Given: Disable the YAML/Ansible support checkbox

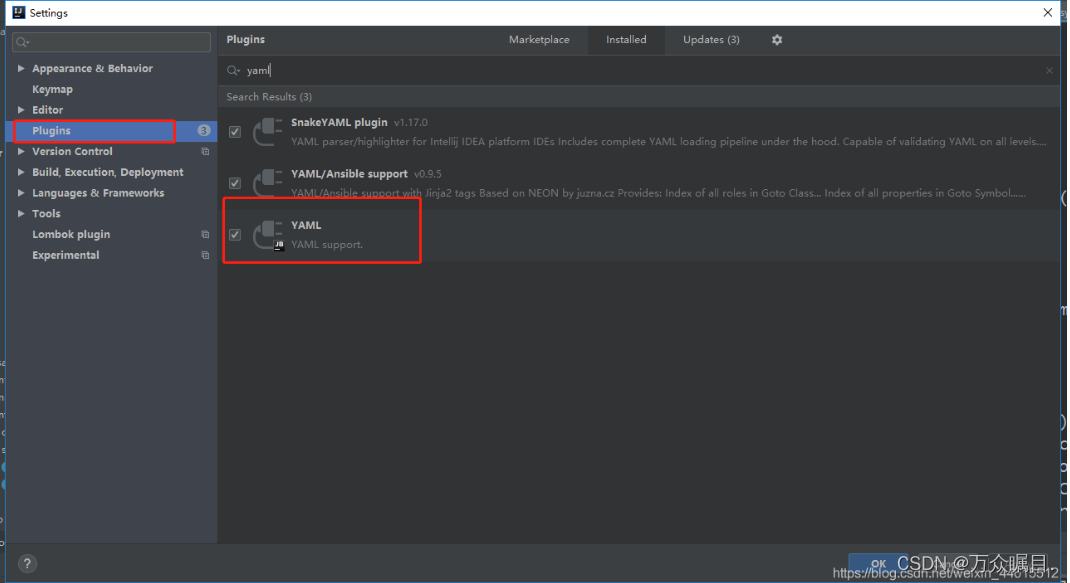Looking at the screenshot, I should click(x=235, y=183).
